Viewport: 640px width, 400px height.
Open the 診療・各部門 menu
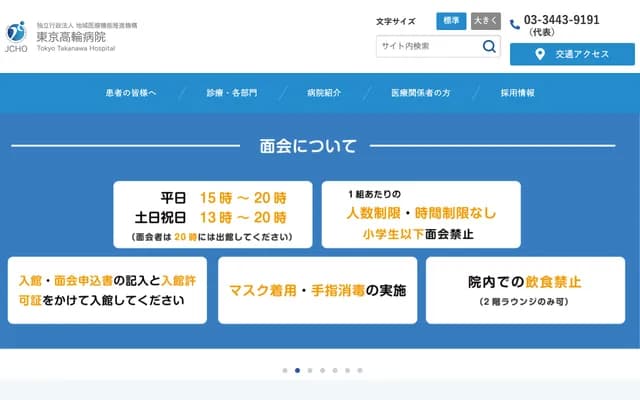pos(231,93)
